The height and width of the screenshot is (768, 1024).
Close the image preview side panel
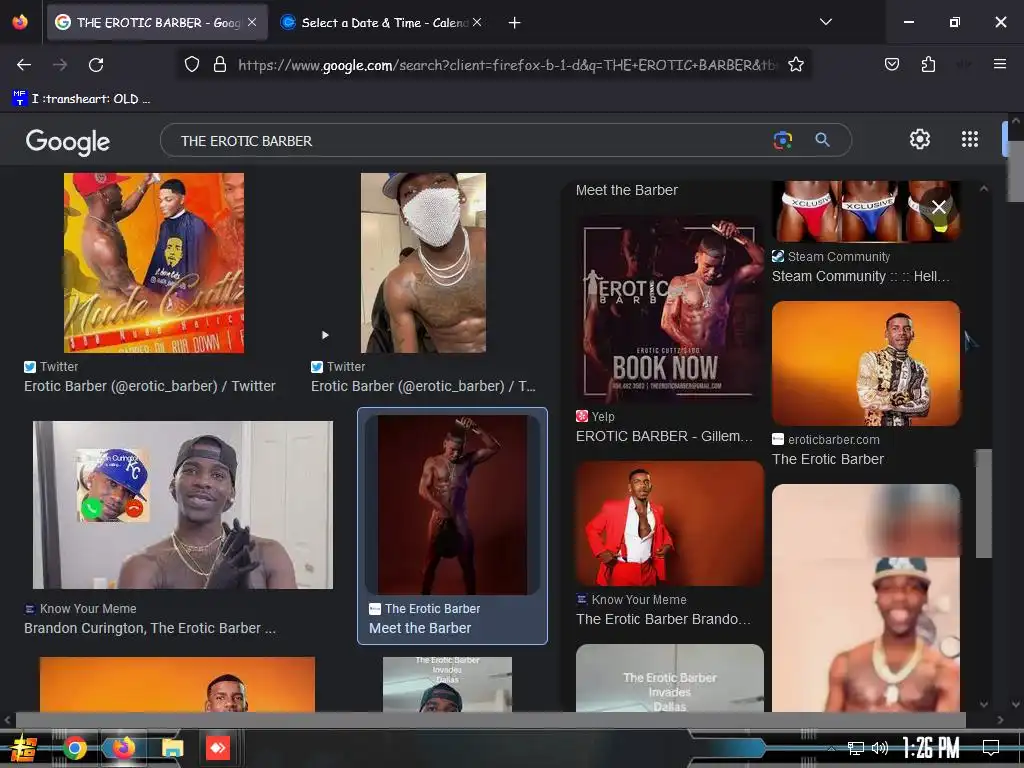tap(938, 207)
